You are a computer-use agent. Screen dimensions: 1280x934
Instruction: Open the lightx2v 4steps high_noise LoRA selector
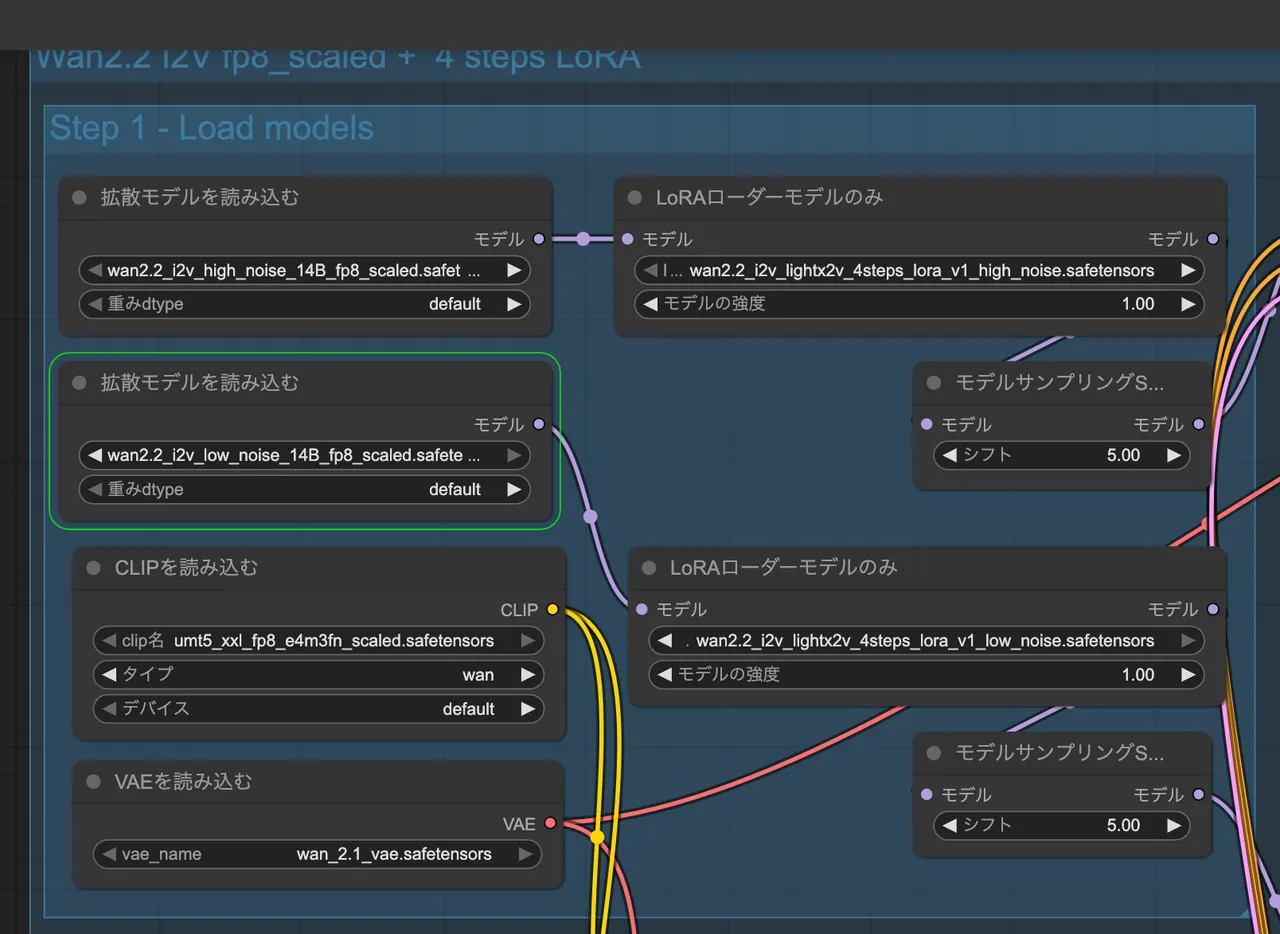point(918,271)
